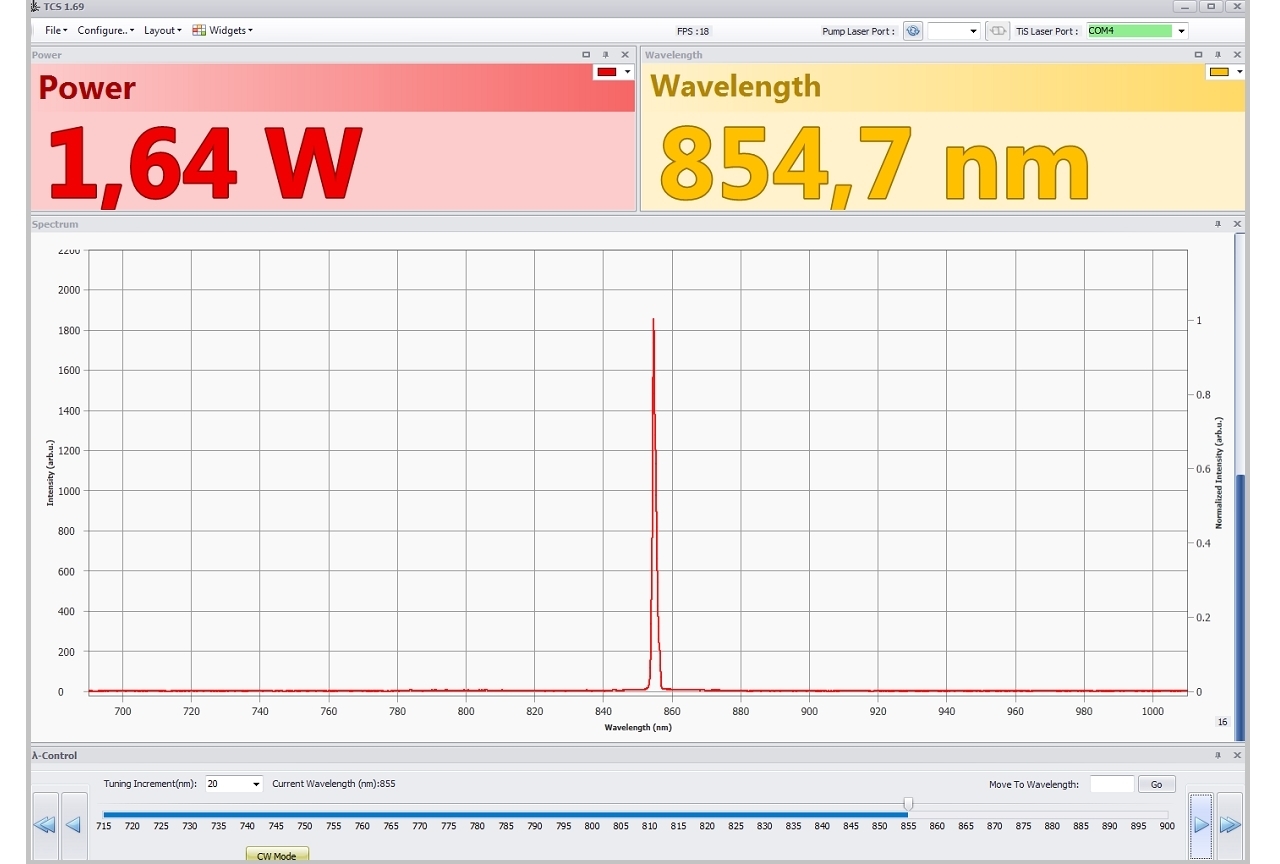
Task: Click the Go button
Action: click(1157, 784)
